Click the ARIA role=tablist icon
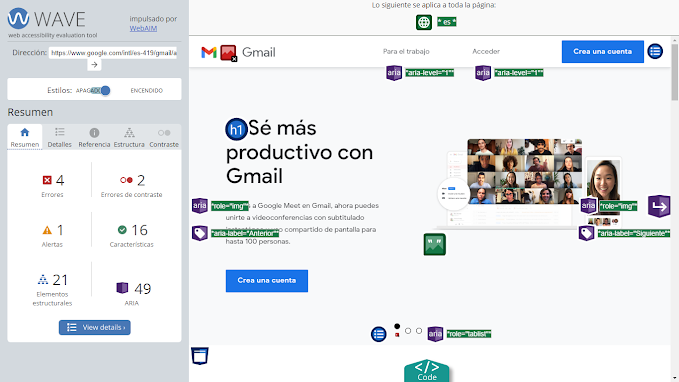This screenshot has height=382, width=679. tap(435, 334)
